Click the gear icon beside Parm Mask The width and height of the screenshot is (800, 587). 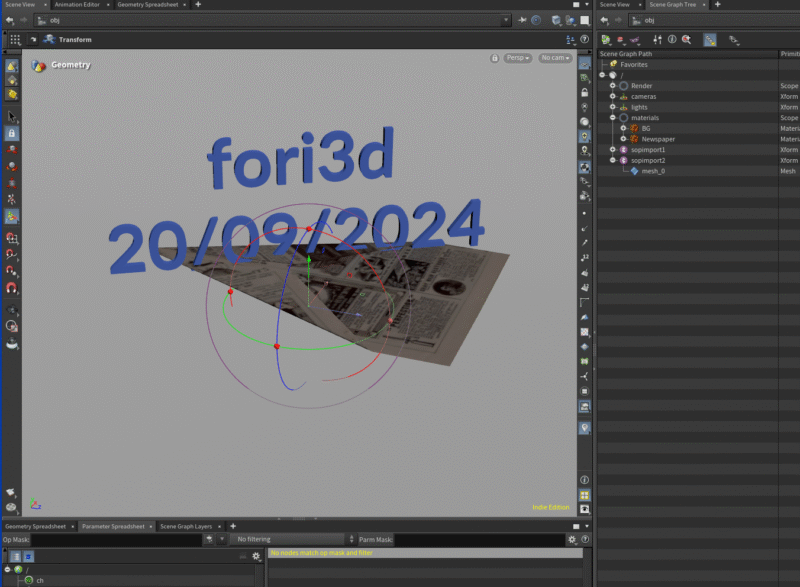[x=571, y=540]
